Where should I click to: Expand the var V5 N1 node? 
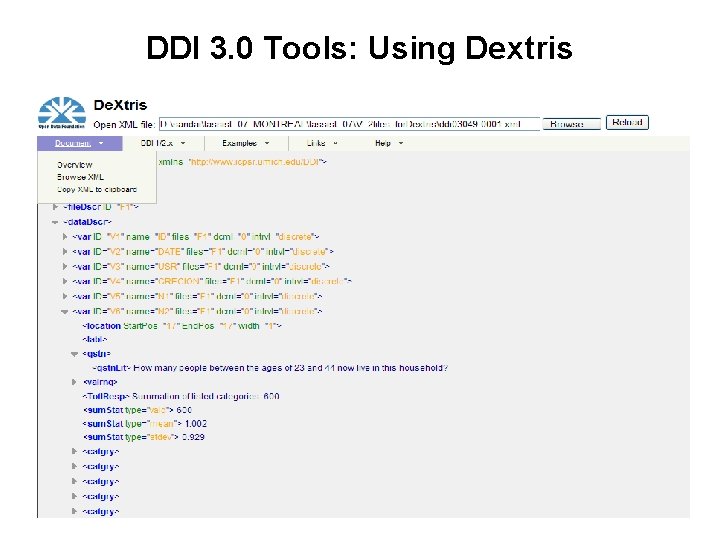[65, 296]
